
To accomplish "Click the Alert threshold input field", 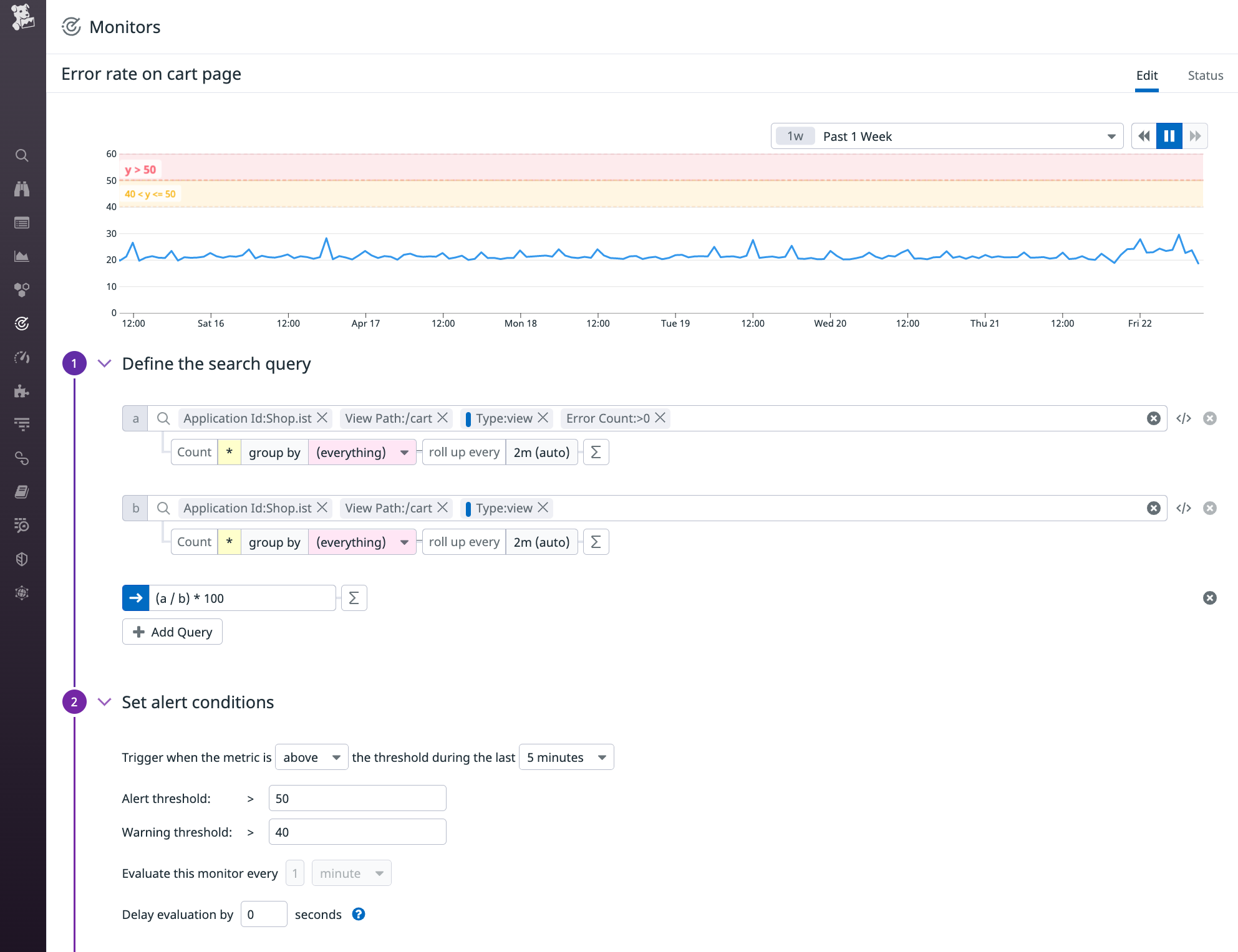I will [357, 797].
